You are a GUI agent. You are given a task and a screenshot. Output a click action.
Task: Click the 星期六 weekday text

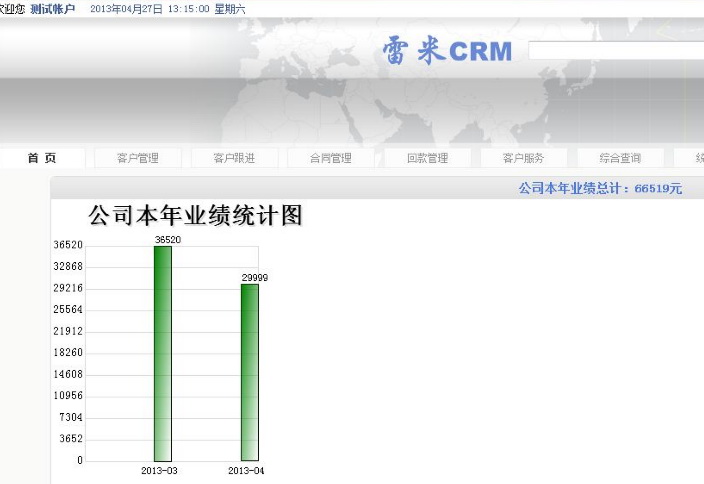[230, 9]
